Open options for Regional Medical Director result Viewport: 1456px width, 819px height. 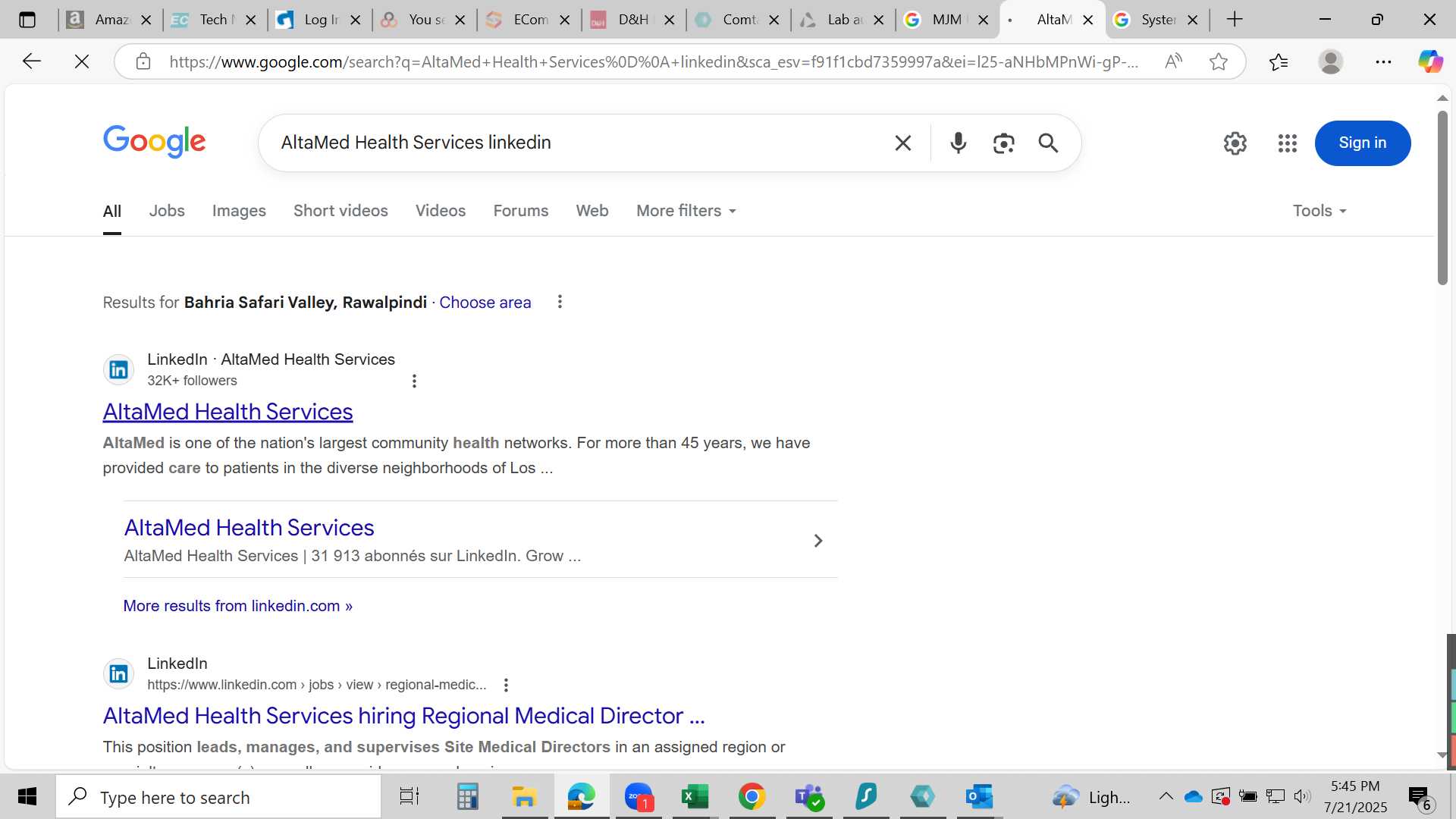point(506,685)
